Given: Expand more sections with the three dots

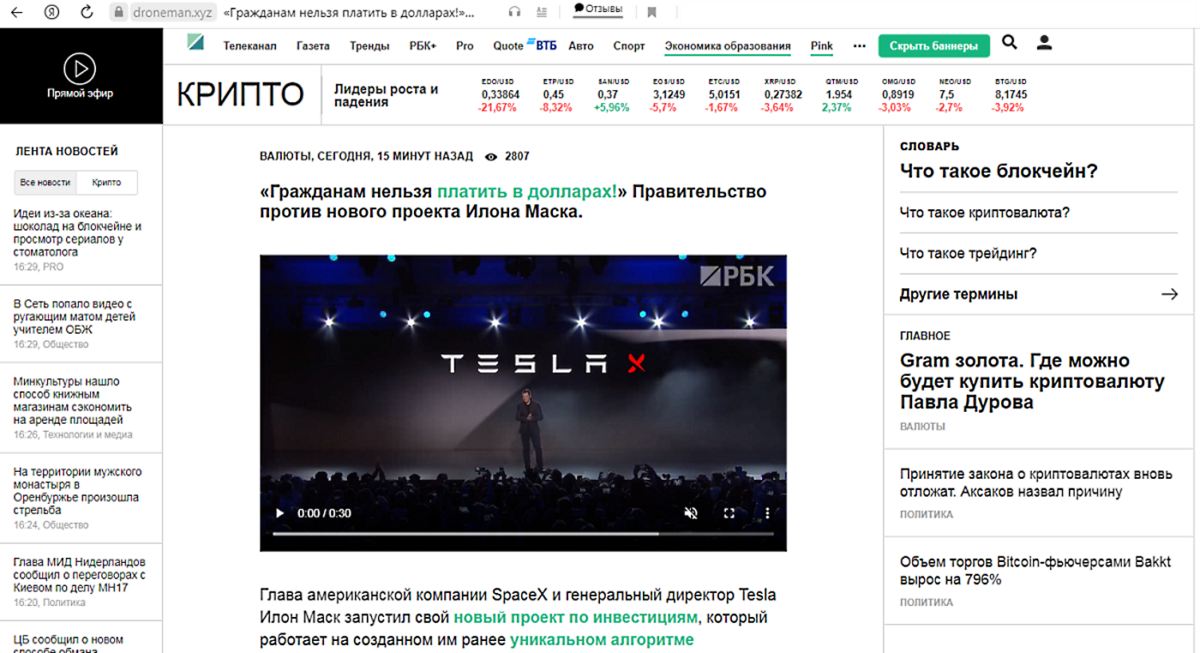Looking at the screenshot, I should [x=859, y=46].
